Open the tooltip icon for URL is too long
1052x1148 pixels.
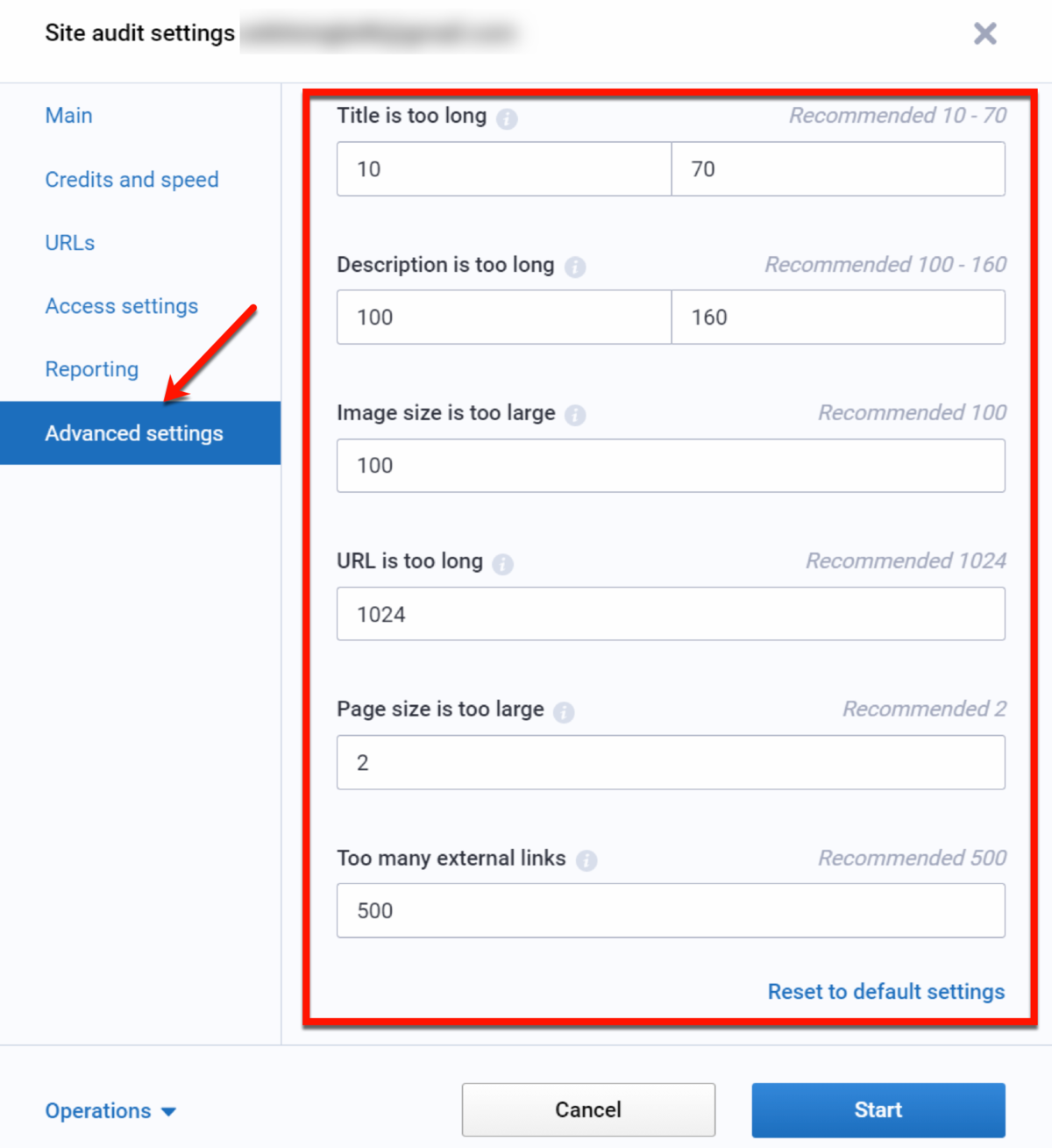point(502,563)
